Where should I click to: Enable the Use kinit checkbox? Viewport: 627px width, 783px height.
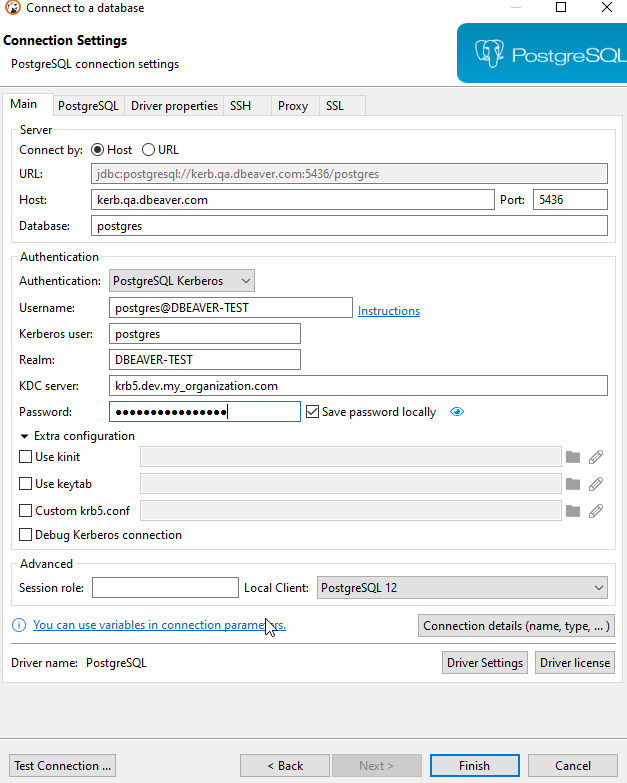tap(25, 456)
